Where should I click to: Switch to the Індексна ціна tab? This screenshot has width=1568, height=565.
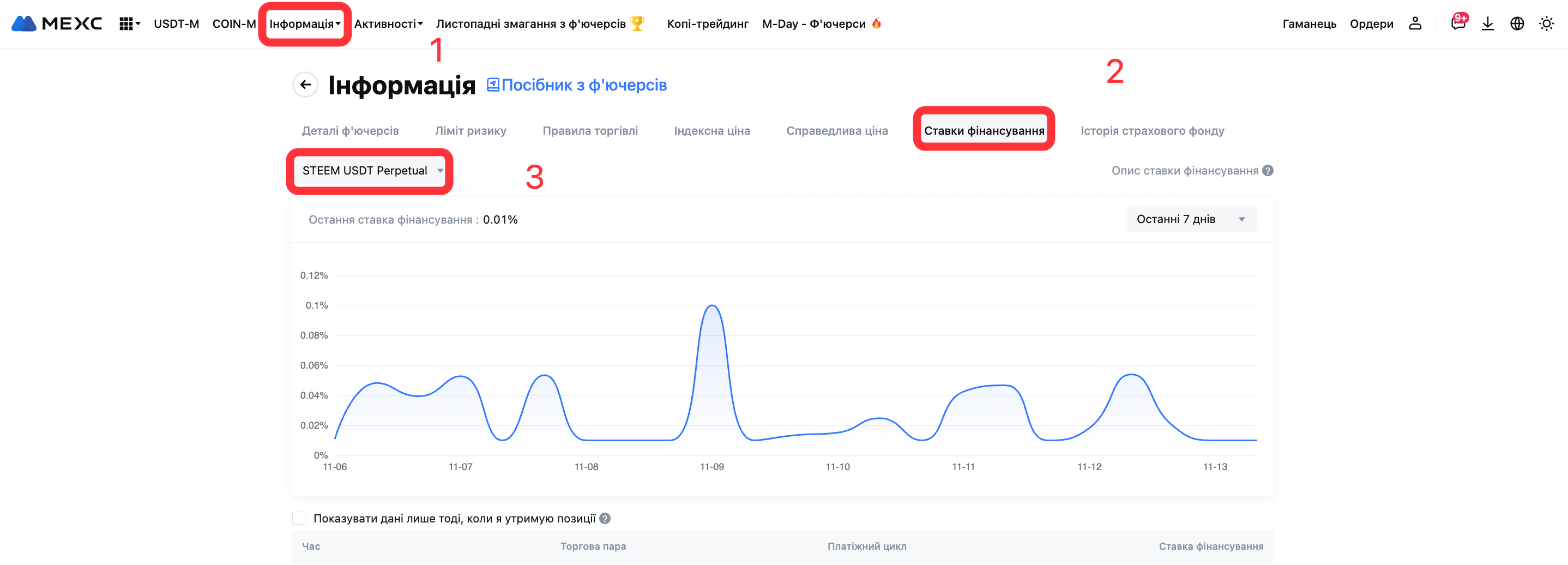tap(711, 130)
